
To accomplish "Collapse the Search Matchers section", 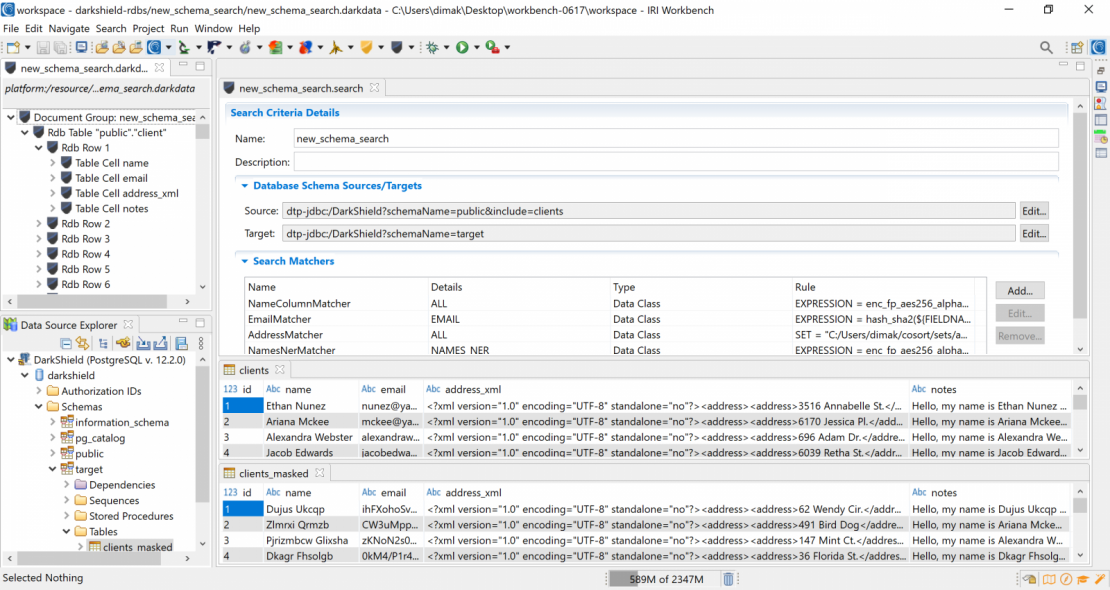I will pos(243,261).
